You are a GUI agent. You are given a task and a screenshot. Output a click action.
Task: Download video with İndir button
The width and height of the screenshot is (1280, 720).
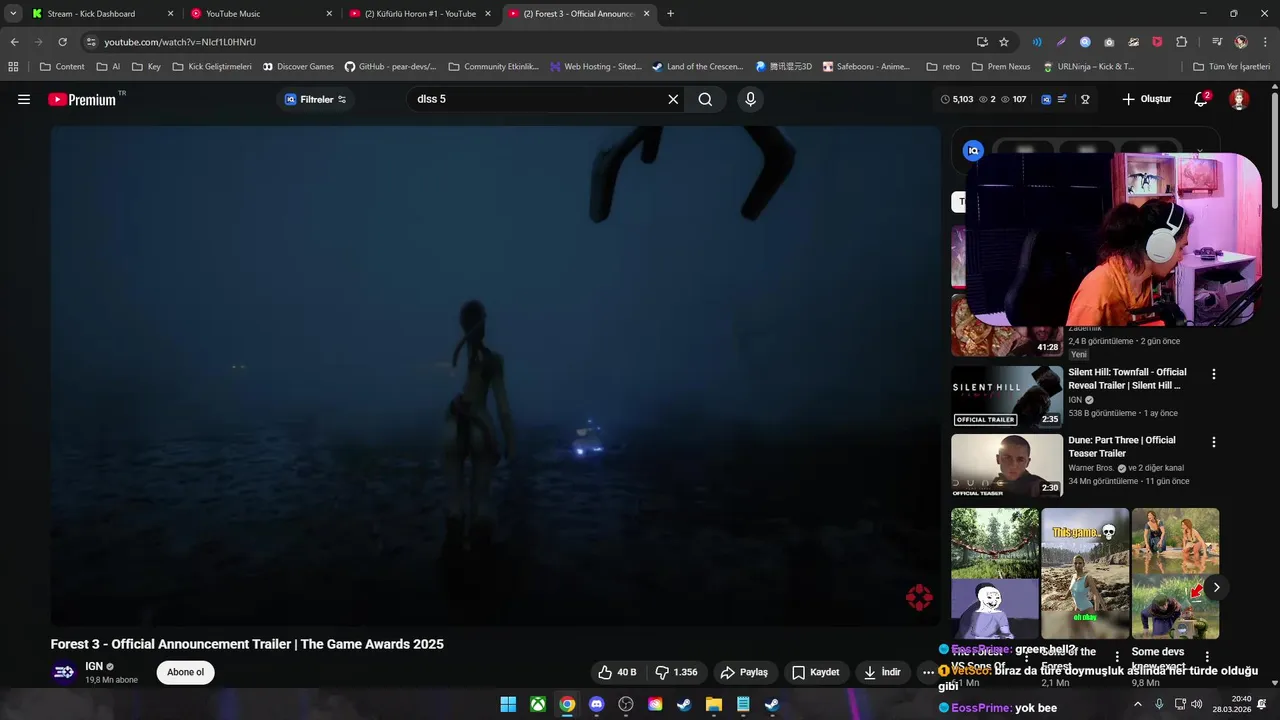click(883, 672)
